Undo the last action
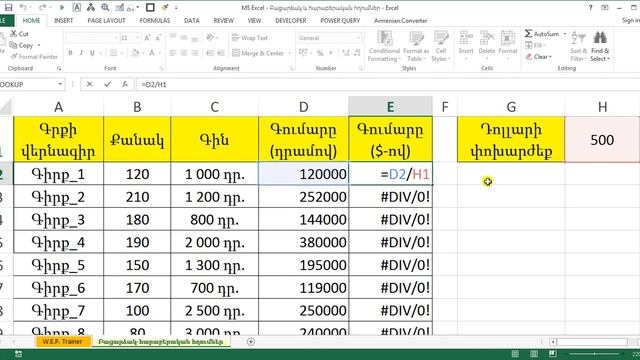The image size is (640, 360). click(x=23, y=7)
